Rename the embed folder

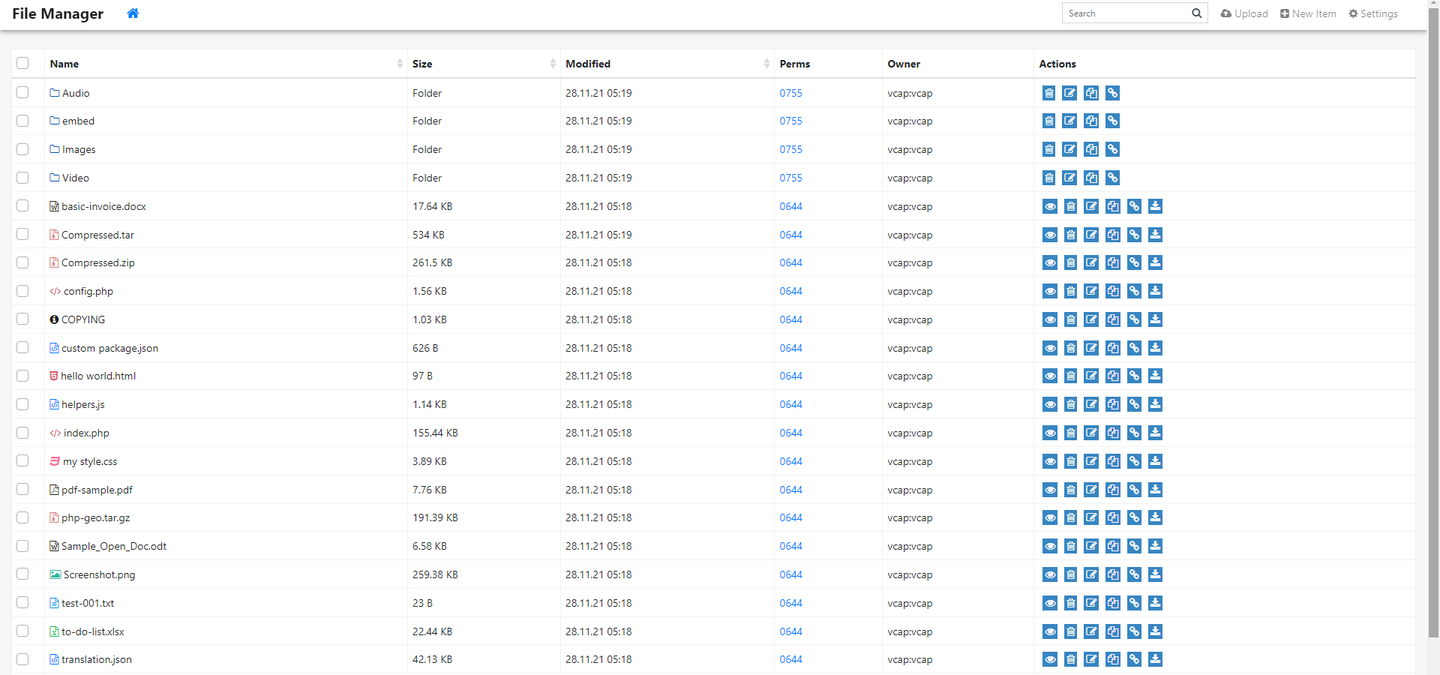tap(1070, 121)
